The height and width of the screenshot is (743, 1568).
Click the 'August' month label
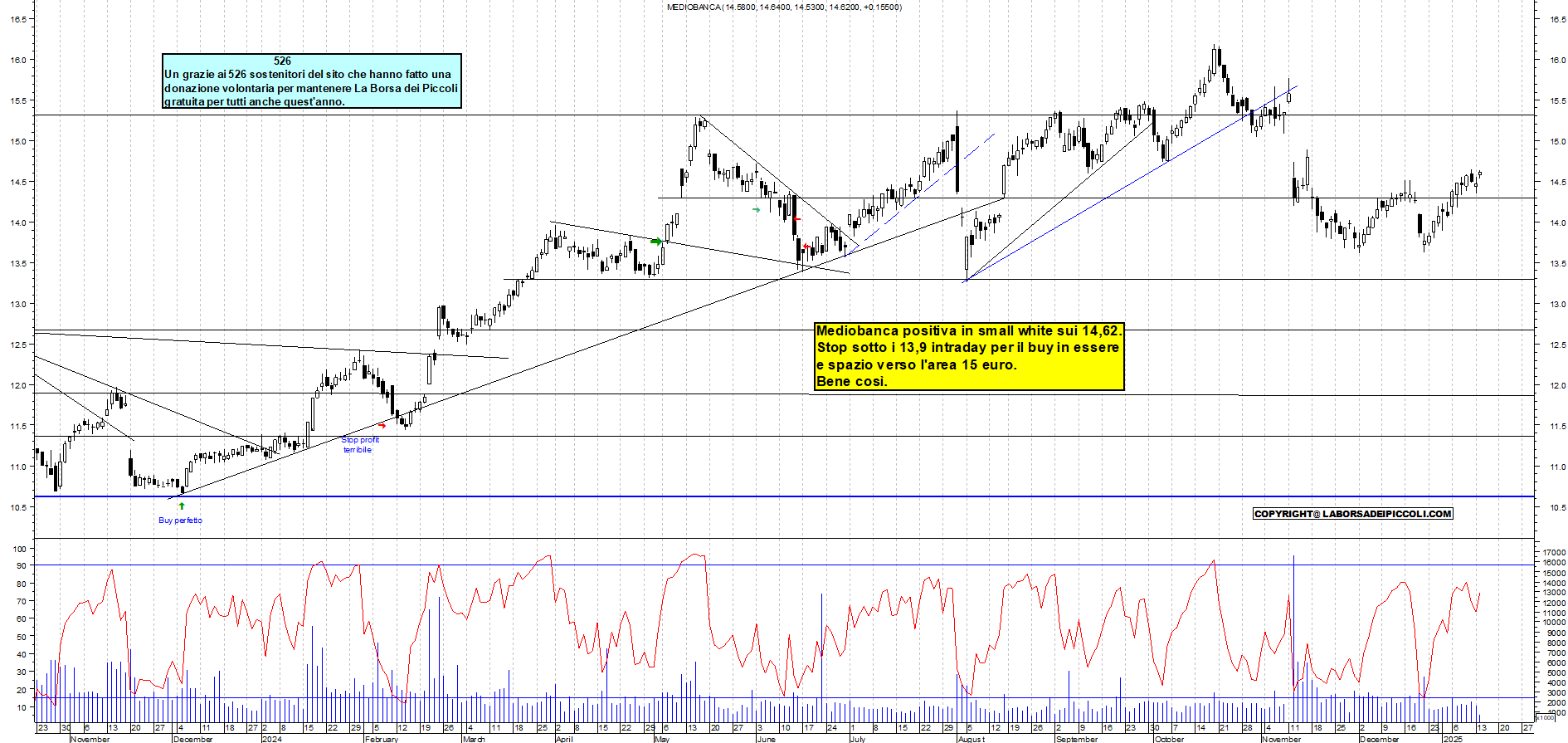pos(971,739)
